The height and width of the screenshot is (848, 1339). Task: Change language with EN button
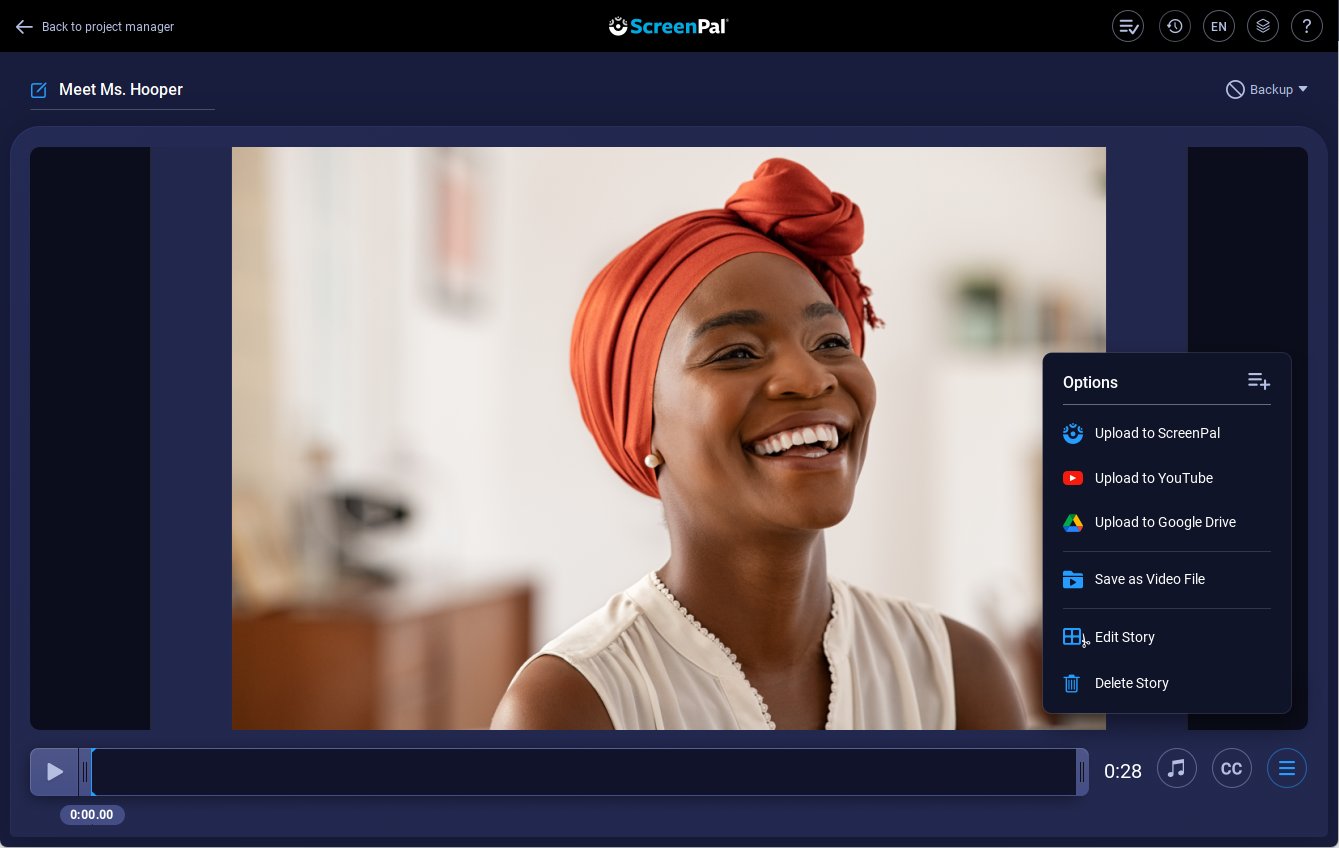tap(1218, 26)
